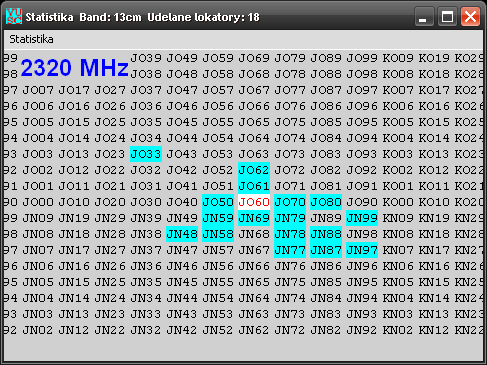This screenshot has height=365, width=487.
Task: Select highlighted locator JN99
Action: (x=362, y=218)
